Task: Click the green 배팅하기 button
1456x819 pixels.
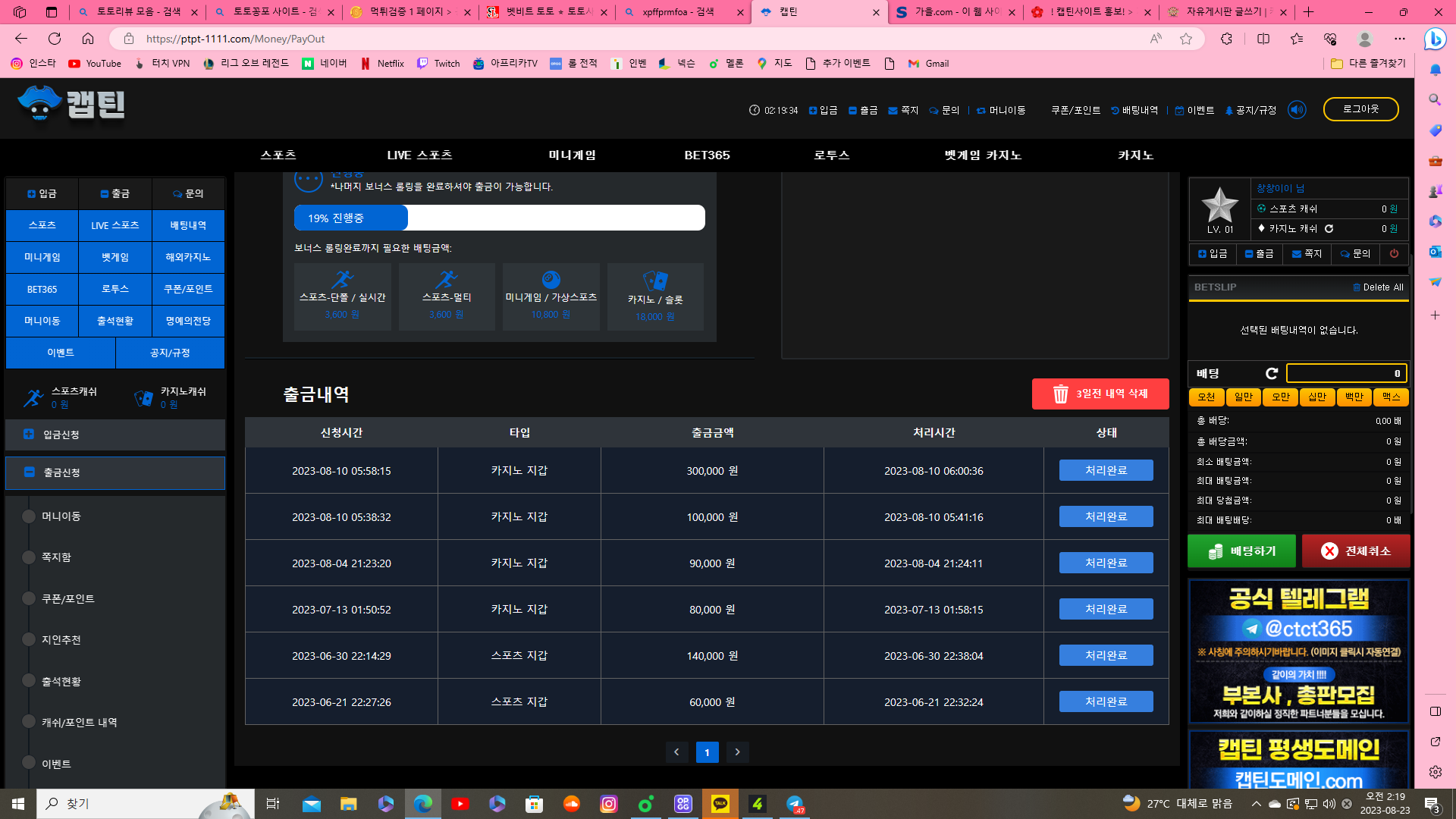Action: tap(1242, 551)
